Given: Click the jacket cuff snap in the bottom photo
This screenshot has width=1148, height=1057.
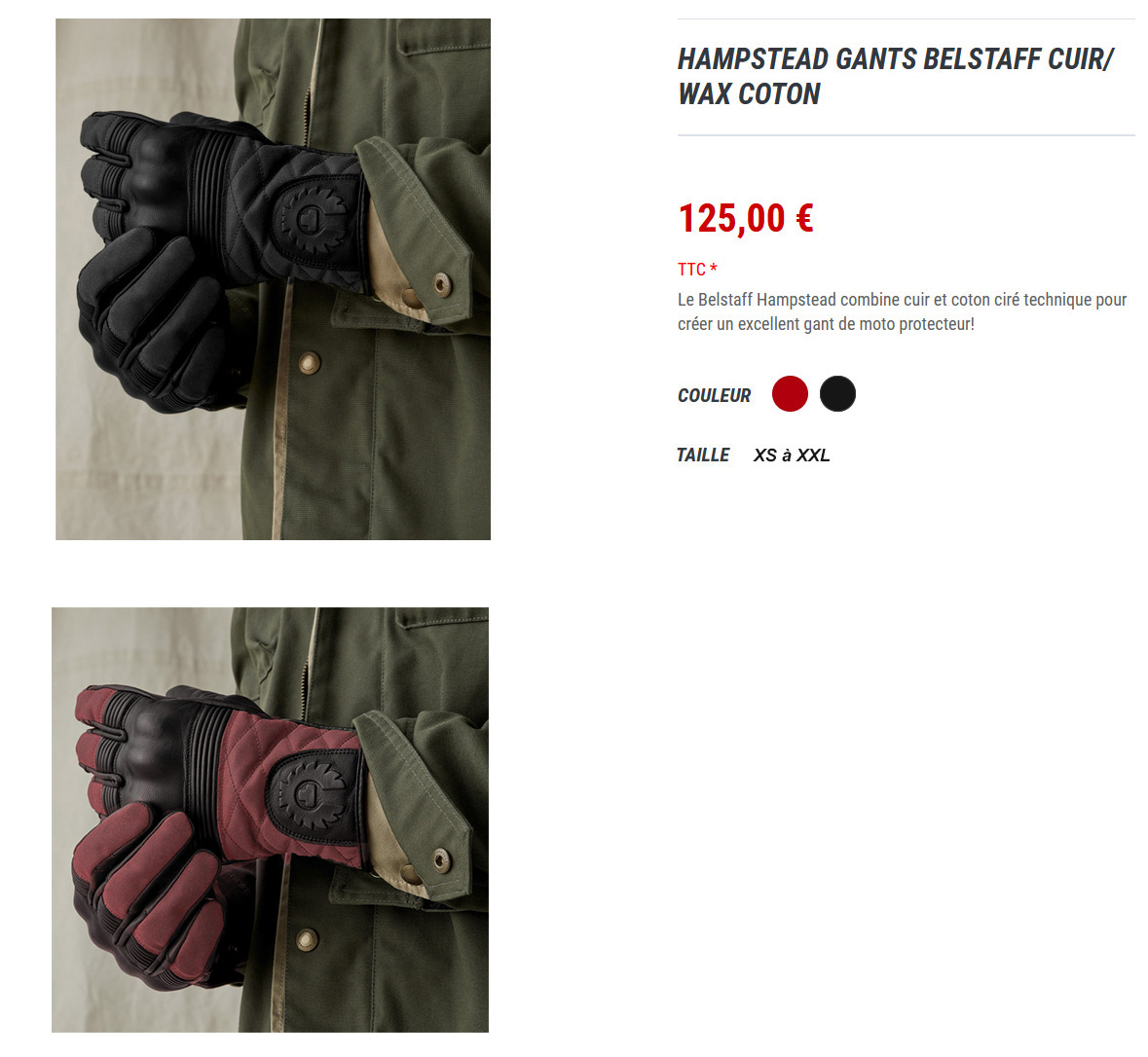Looking at the screenshot, I should point(441,860).
